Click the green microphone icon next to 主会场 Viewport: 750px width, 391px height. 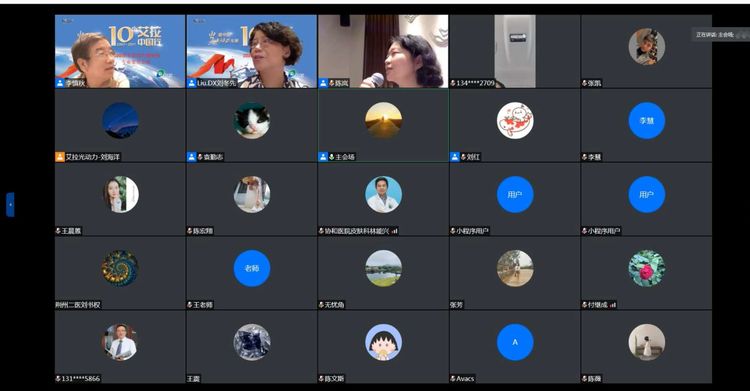coord(331,157)
